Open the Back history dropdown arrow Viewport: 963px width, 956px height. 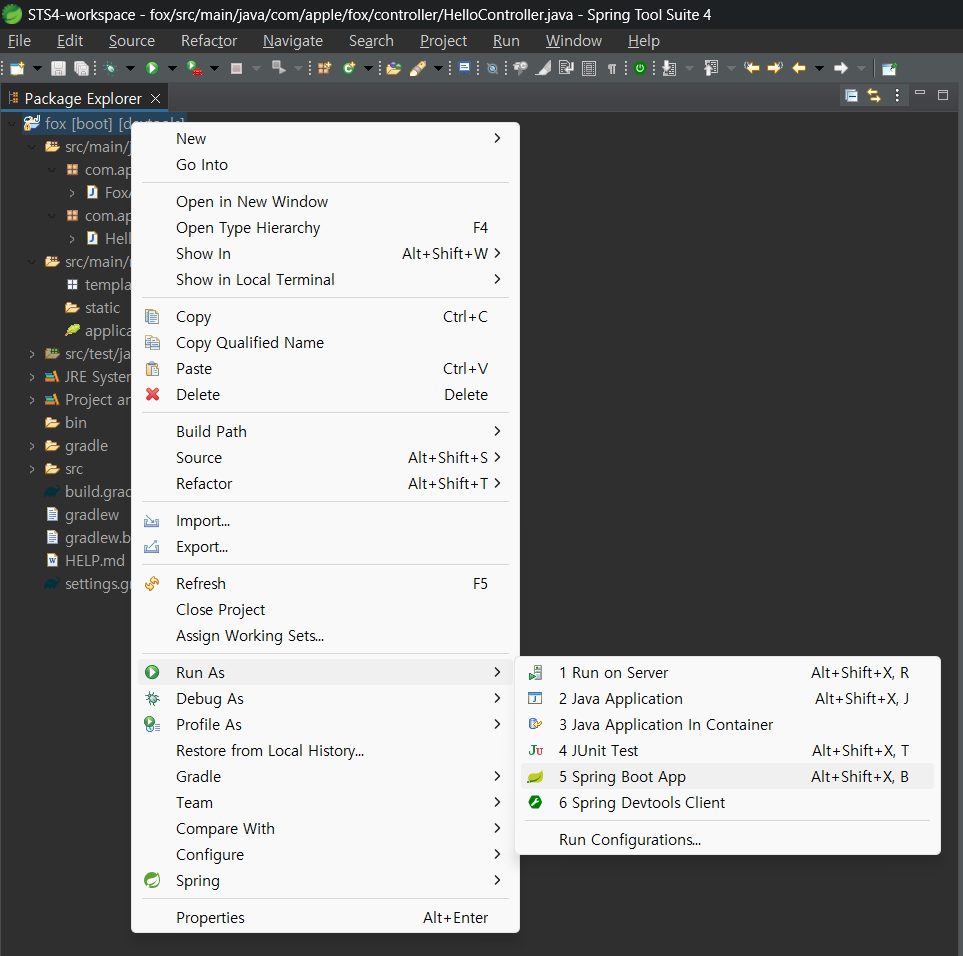(x=819, y=68)
